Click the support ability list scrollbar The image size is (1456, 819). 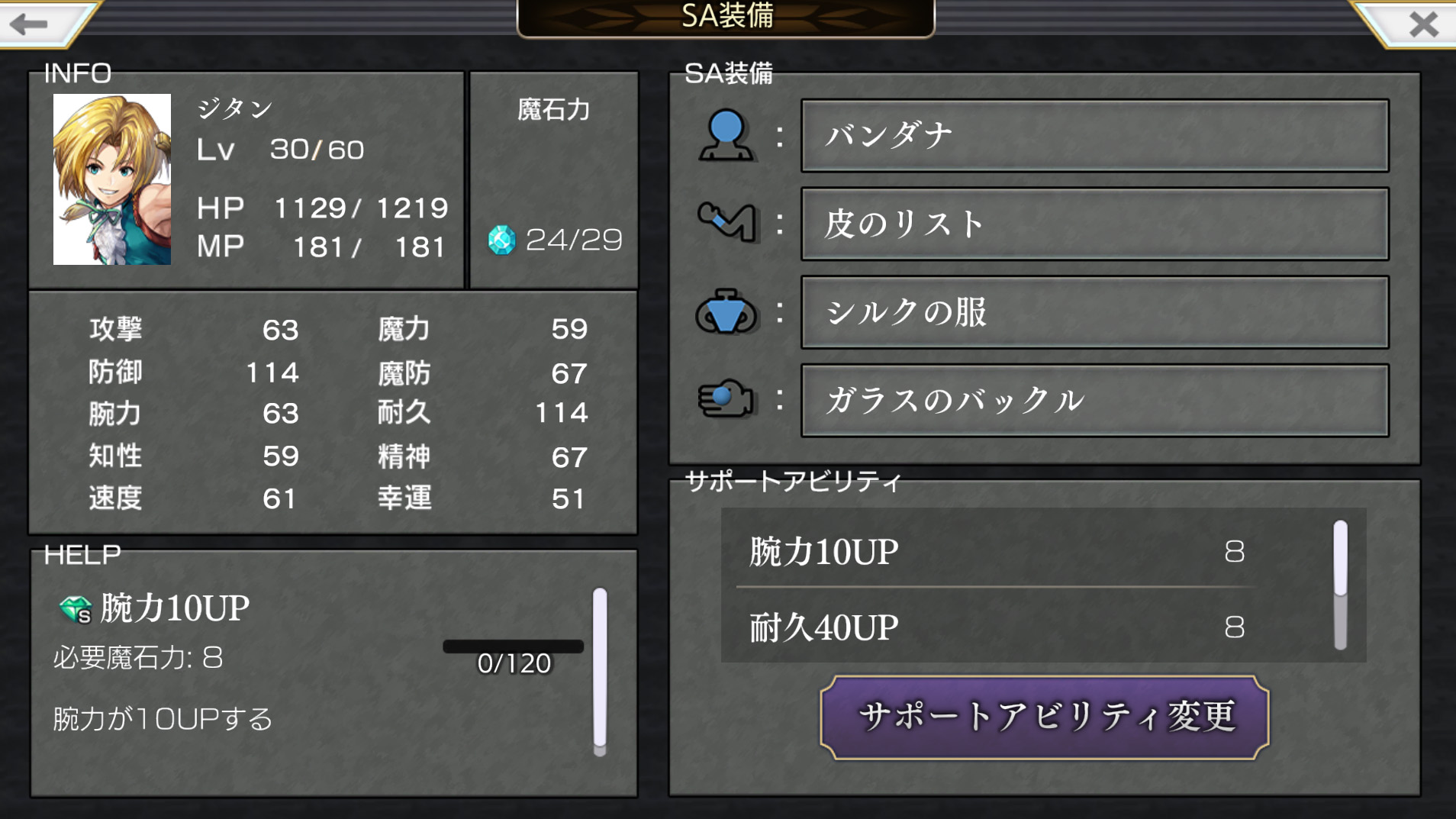(1340, 585)
